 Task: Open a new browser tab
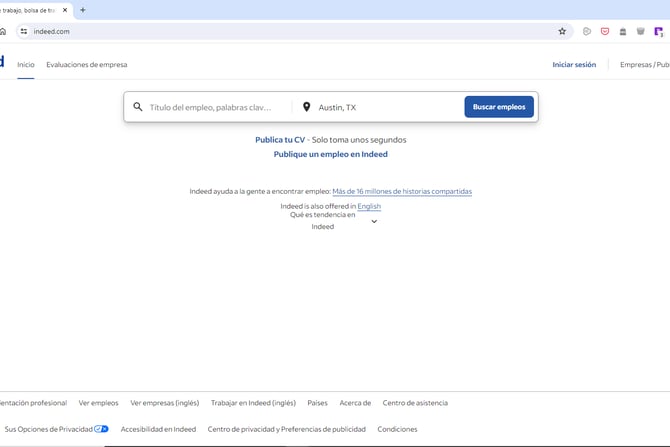83,10
